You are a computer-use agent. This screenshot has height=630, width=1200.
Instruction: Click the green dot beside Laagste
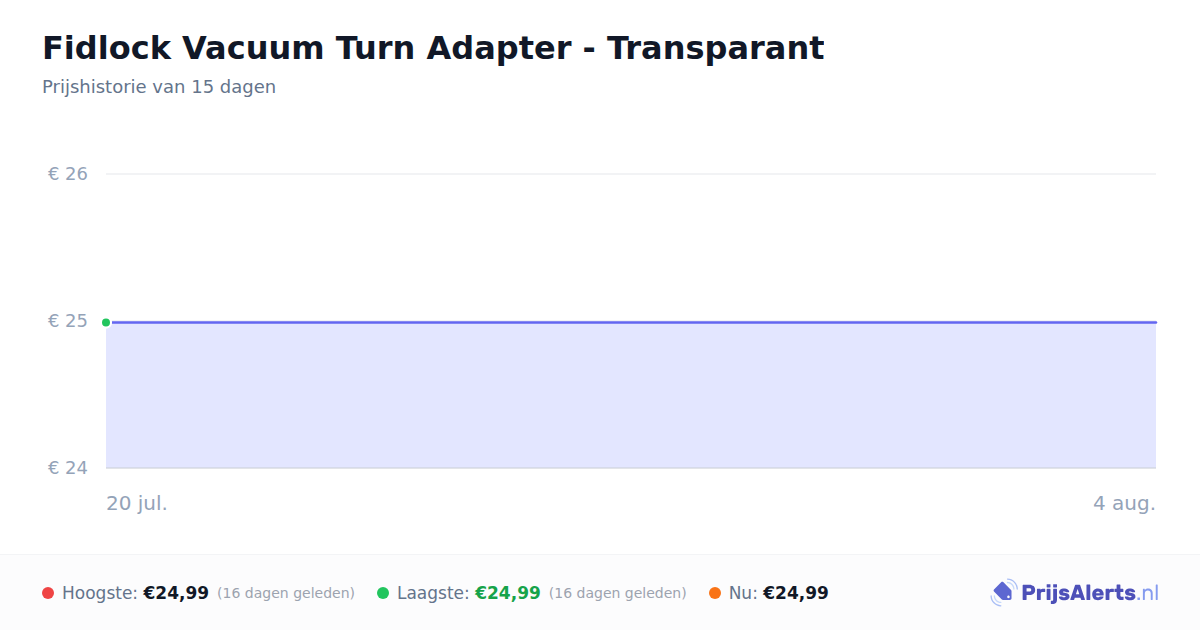[383, 593]
